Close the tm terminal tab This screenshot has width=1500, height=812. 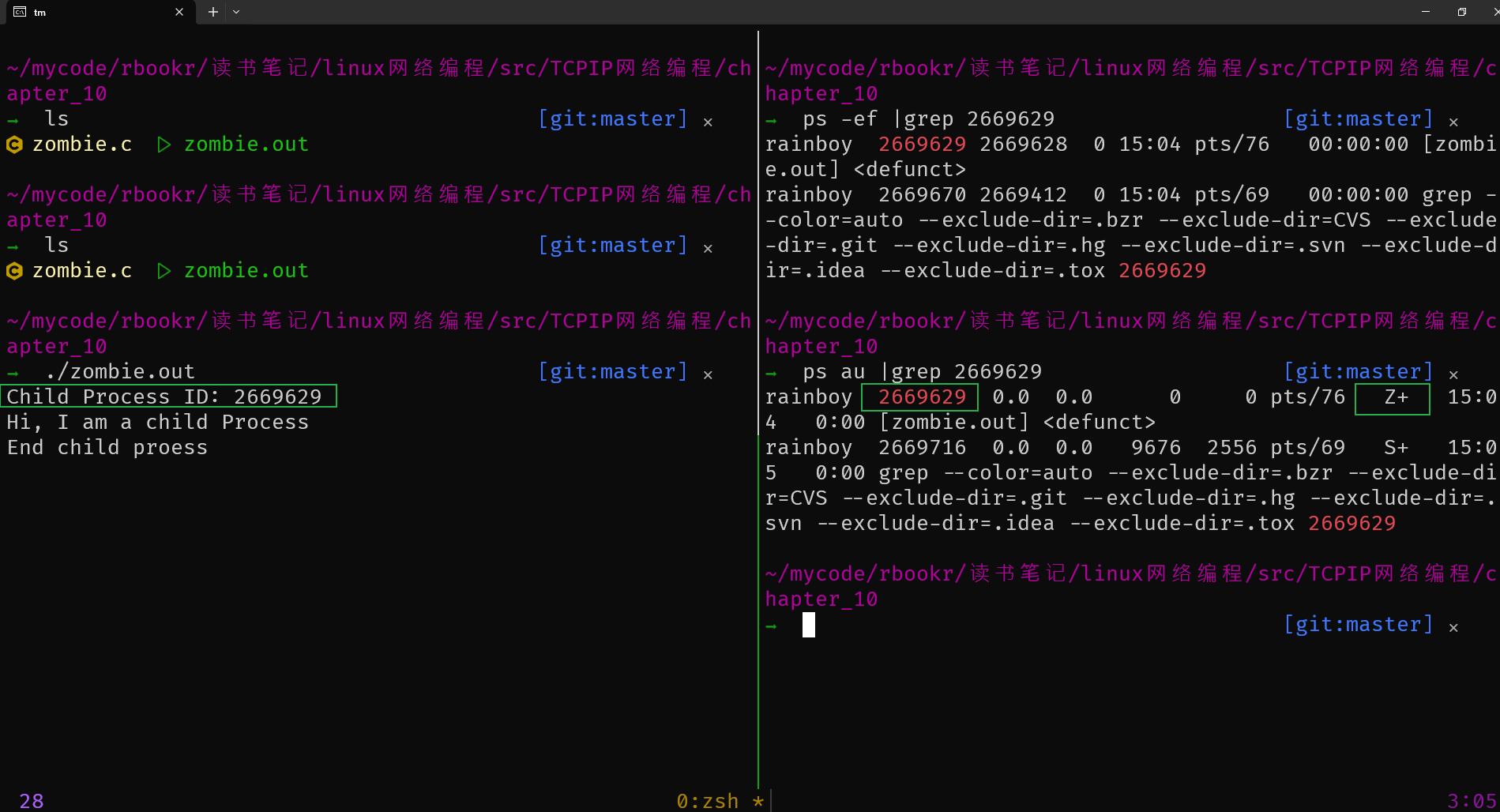pyautogui.click(x=179, y=12)
